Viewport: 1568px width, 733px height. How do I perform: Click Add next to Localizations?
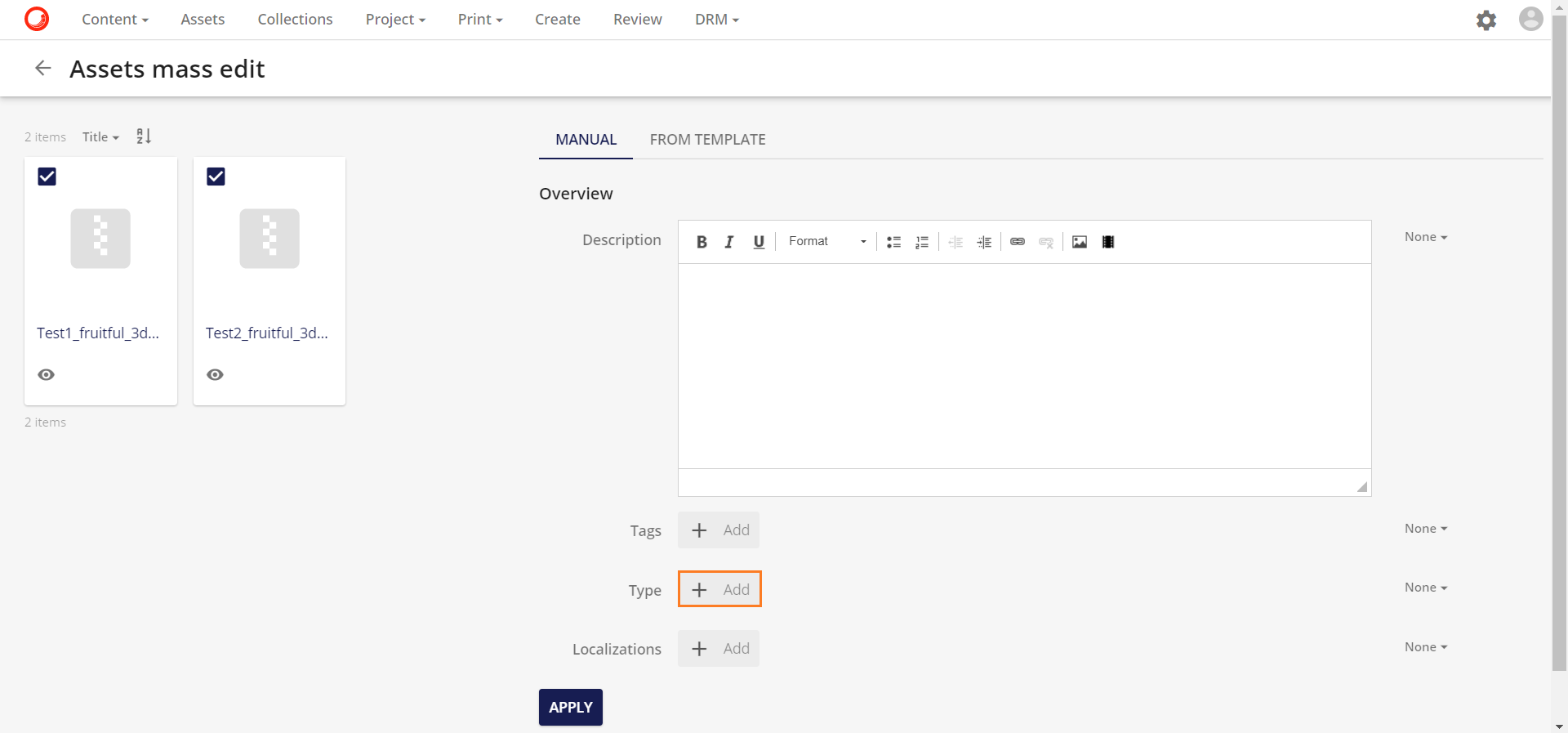[x=719, y=649]
